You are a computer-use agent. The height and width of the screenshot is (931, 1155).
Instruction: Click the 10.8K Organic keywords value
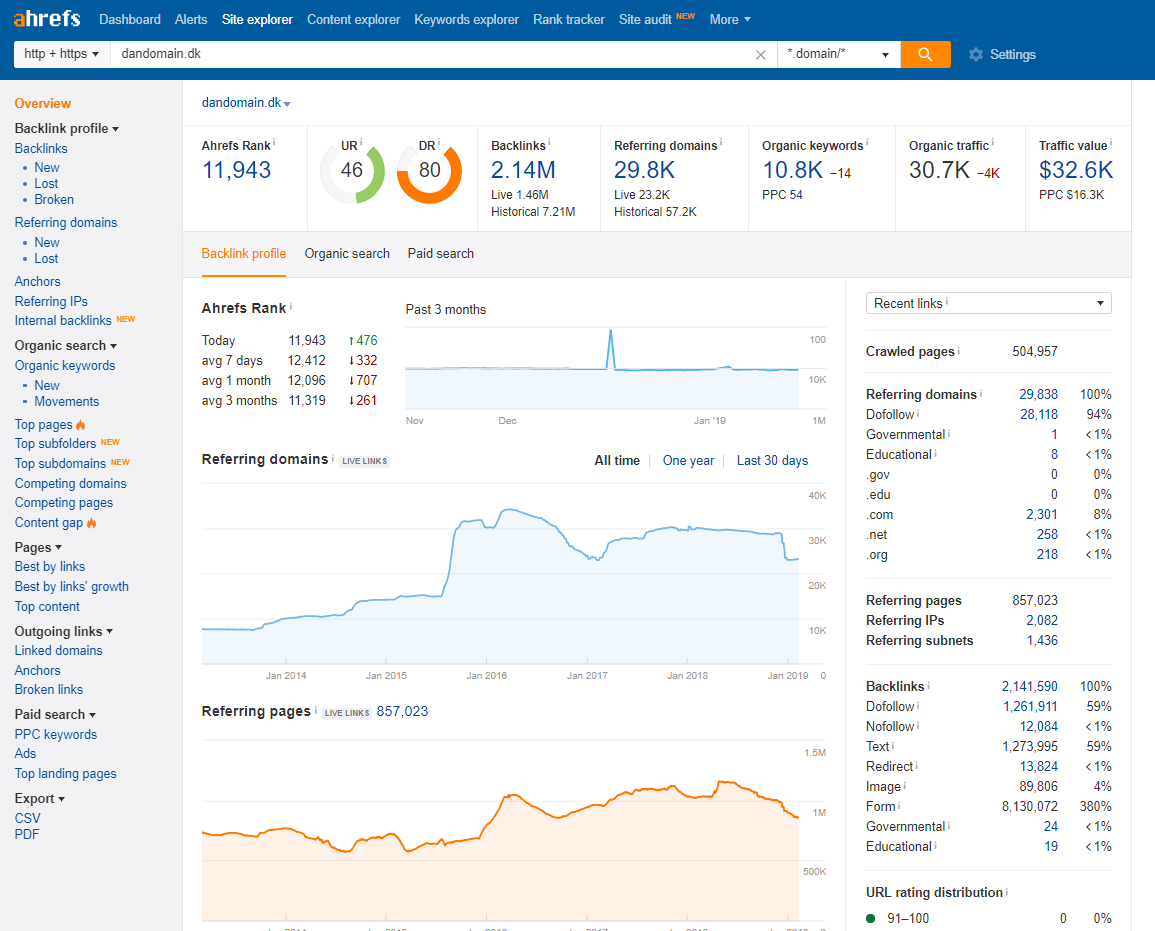click(793, 170)
